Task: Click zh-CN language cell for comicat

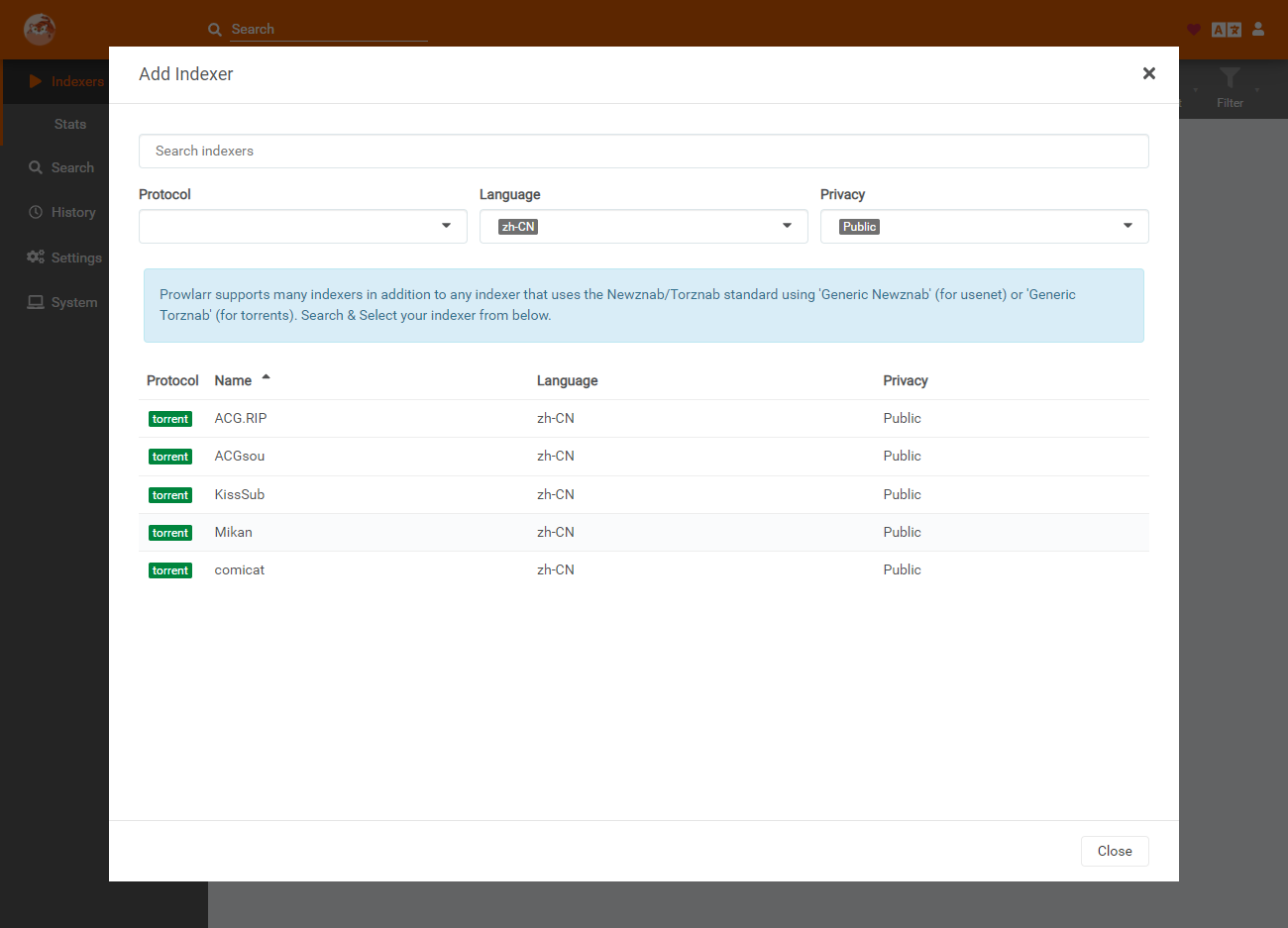Action: [556, 569]
